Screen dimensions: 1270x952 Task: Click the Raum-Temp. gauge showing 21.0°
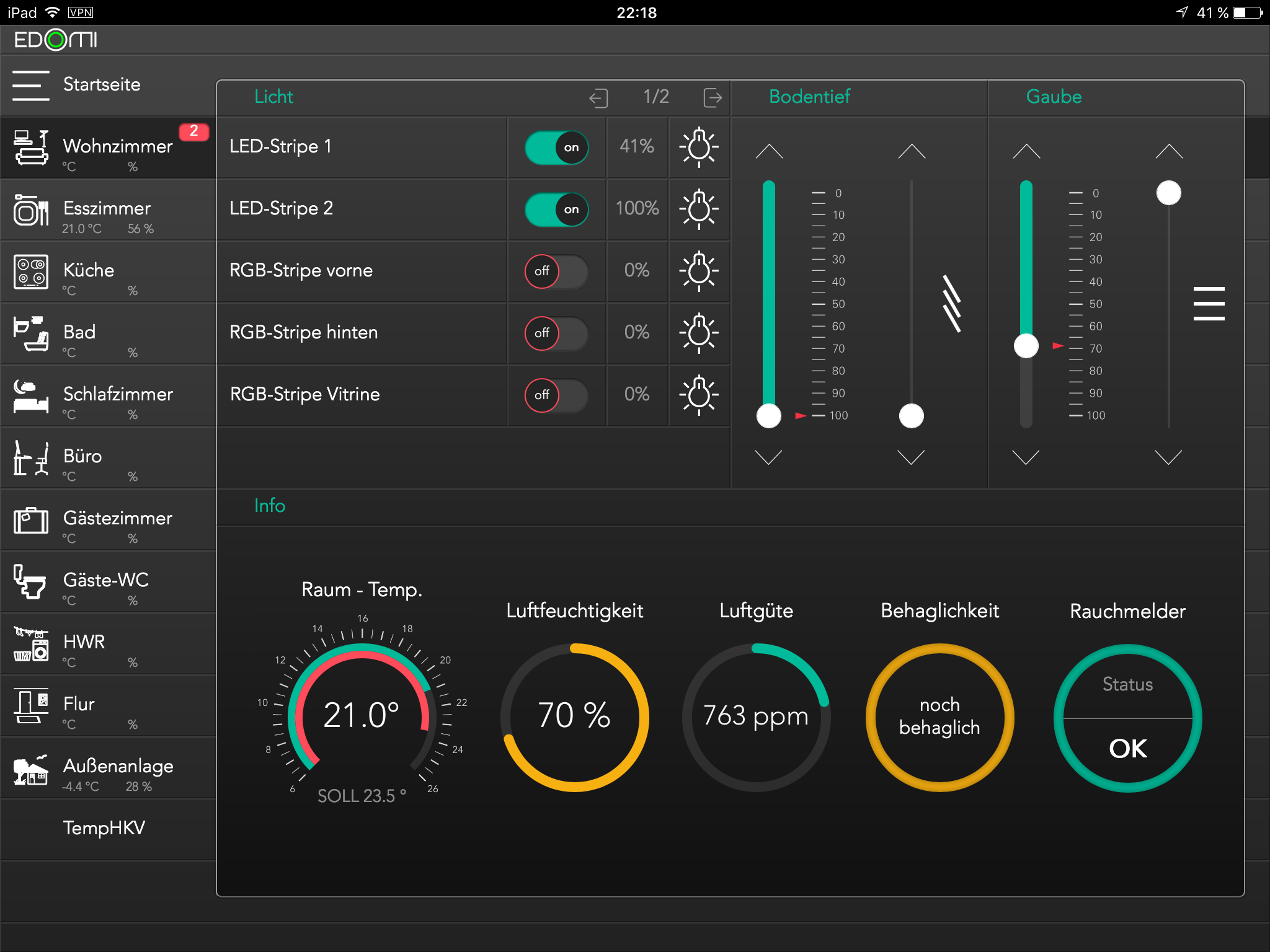[362, 715]
